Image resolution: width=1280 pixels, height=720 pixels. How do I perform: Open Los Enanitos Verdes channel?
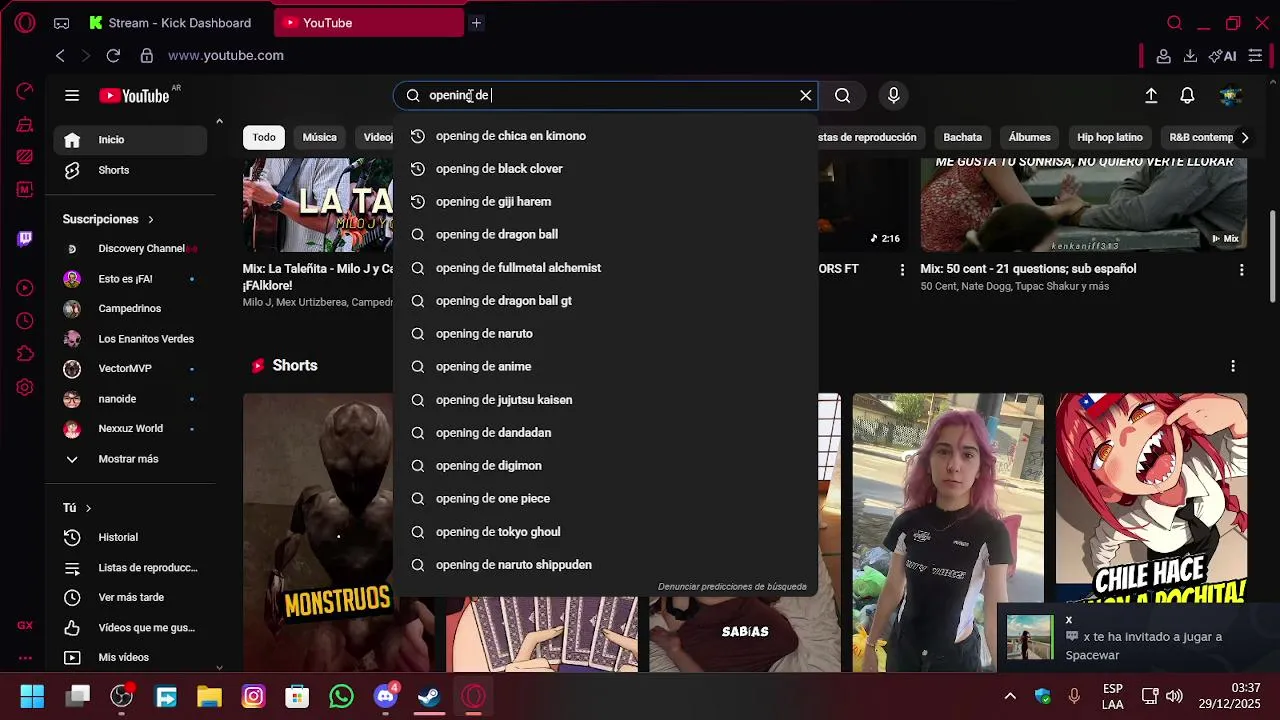130,339
